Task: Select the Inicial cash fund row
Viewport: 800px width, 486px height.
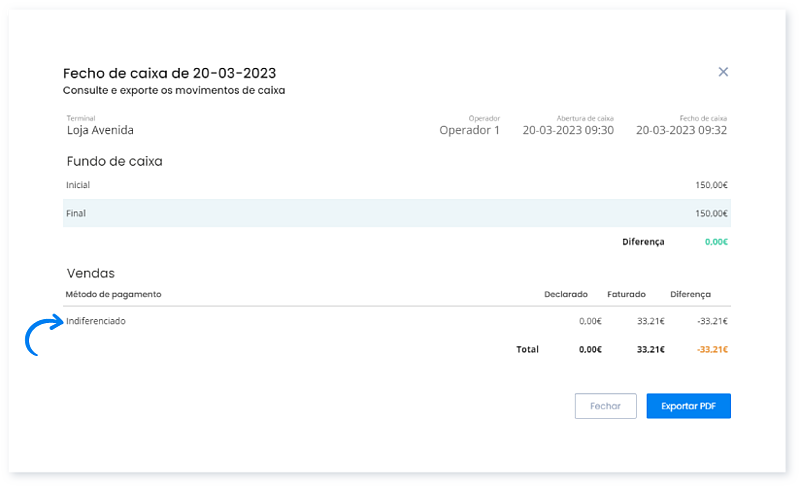Action: pyautogui.click(x=396, y=185)
